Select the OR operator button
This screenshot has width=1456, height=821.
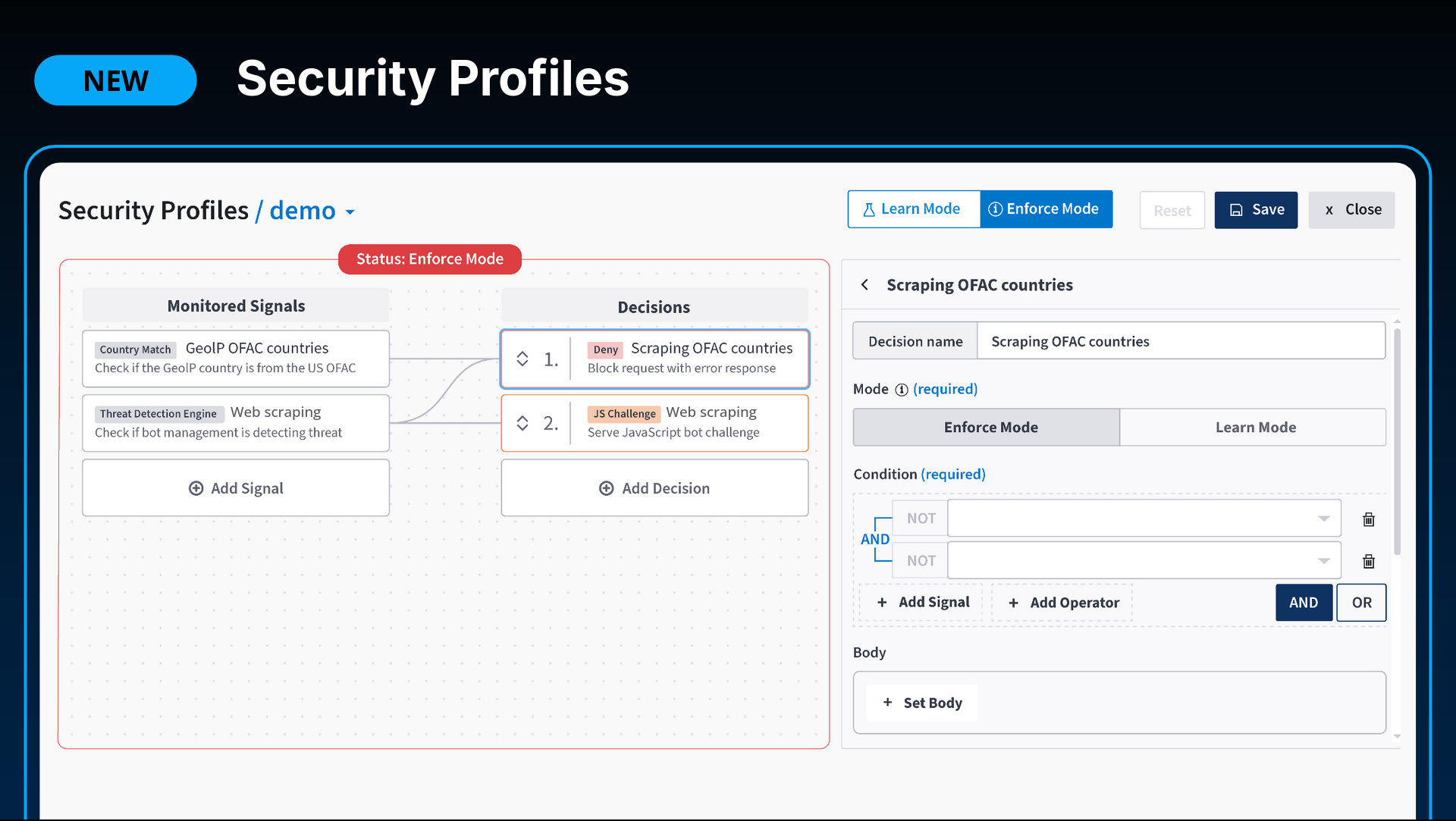[x=1361, y=603]
